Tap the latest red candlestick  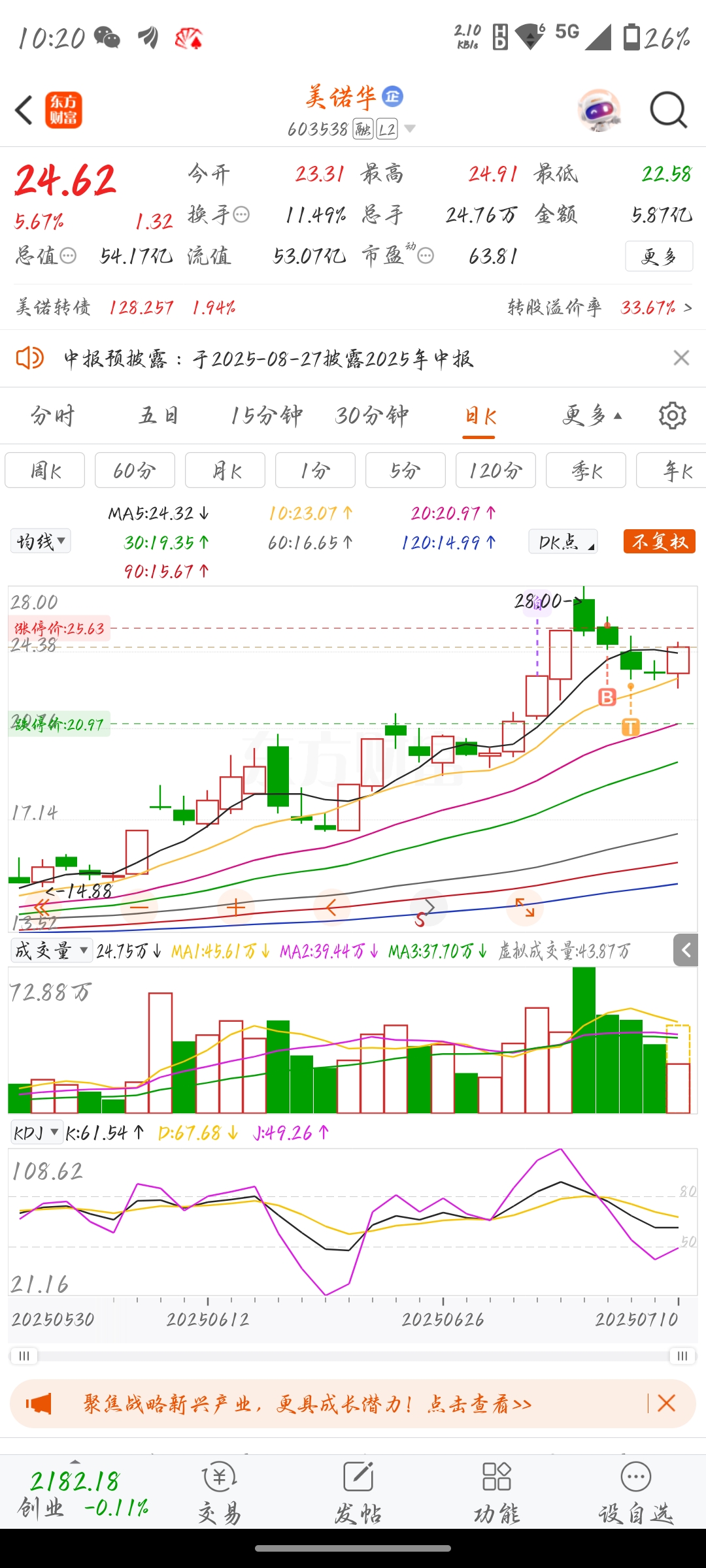[x=678, y=661]
